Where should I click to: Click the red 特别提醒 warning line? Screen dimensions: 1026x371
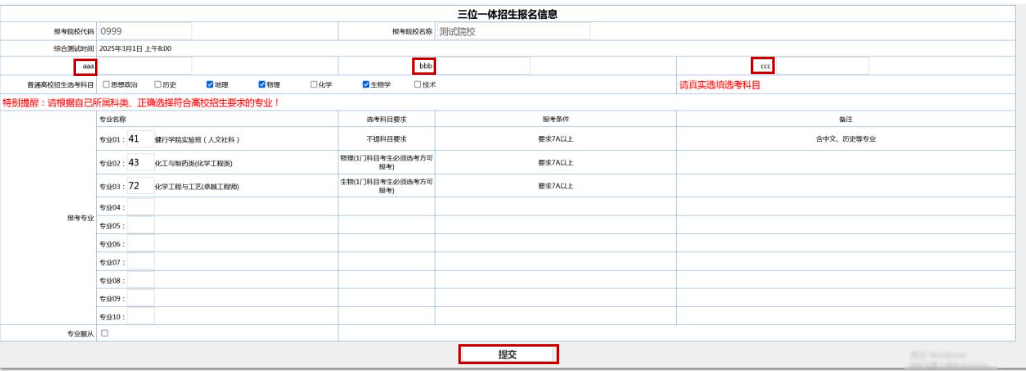[141, 103]
